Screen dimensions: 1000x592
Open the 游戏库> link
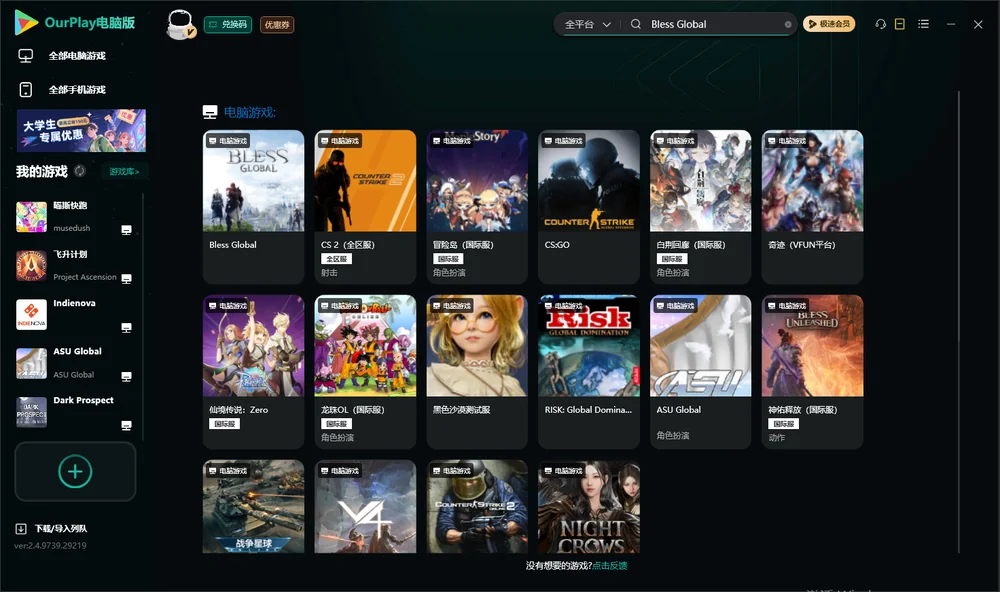tap(124, 171)
